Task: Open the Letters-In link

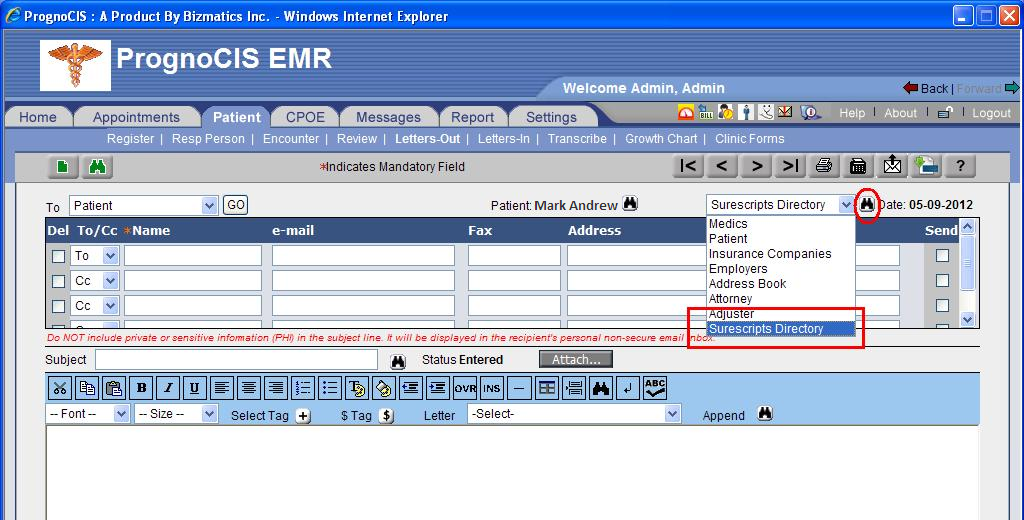Action: pos(504,138)
